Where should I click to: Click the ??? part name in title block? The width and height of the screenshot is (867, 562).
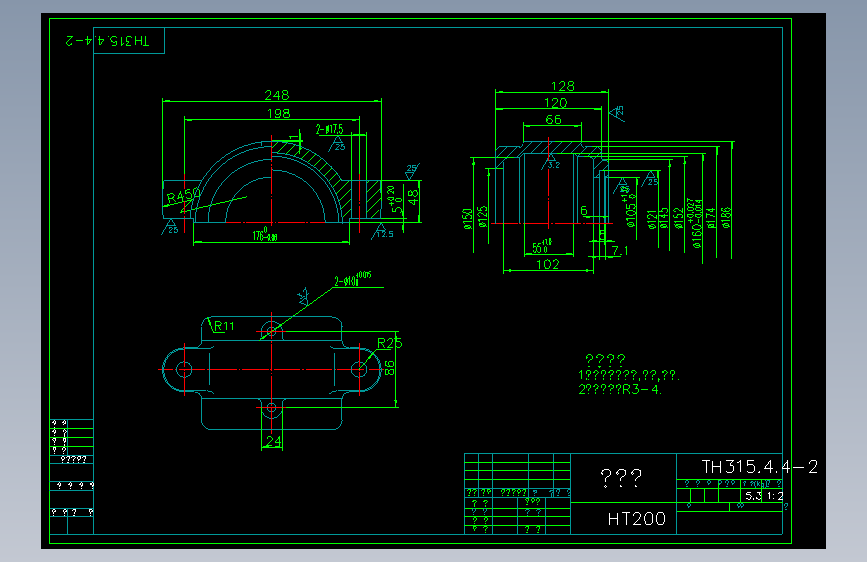click(621, 477)
